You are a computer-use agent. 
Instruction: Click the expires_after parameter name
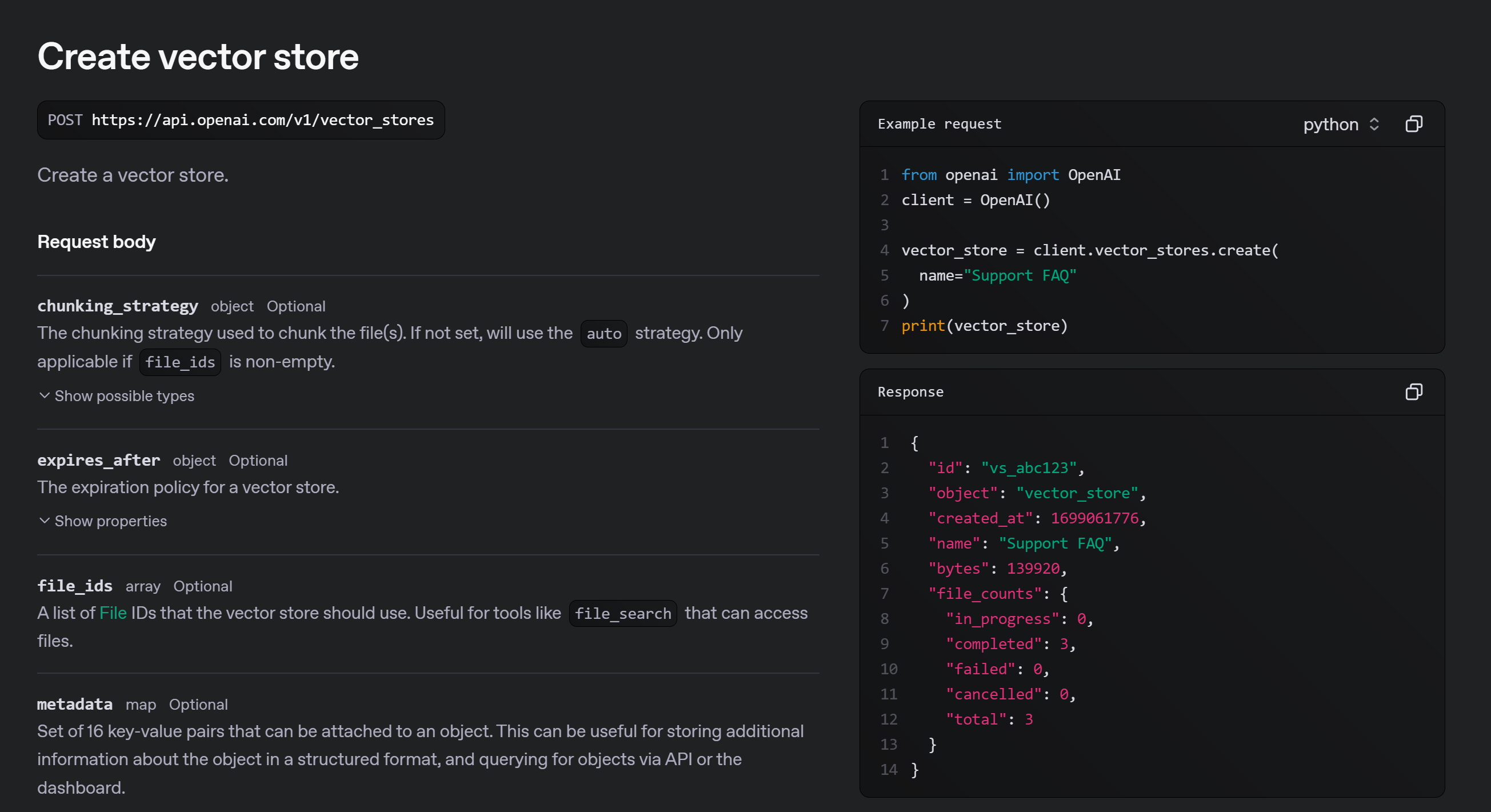coord(98,460)
